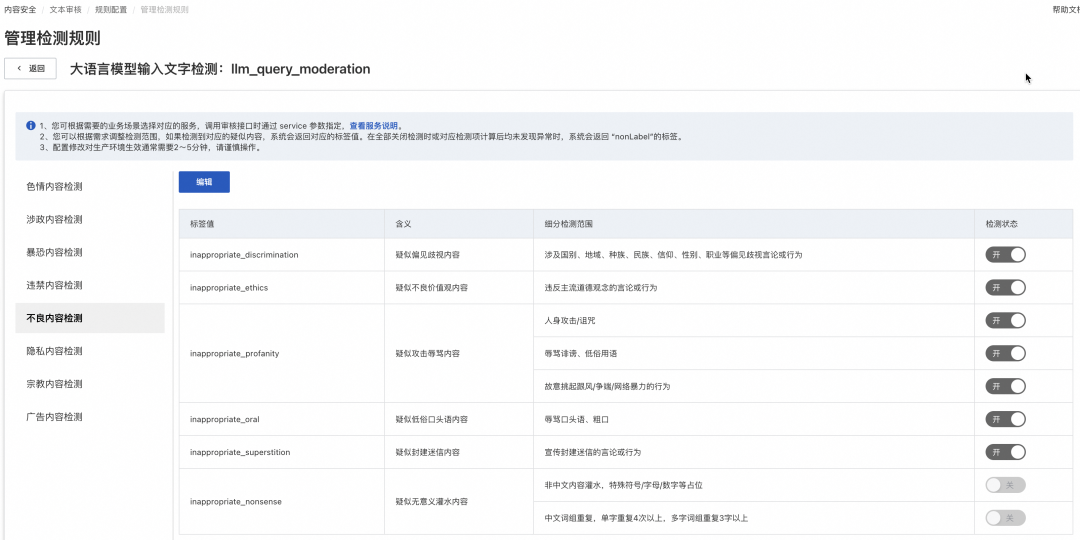Select the 涉政内容检测 tab
The image size is (1080, 540).
90,220
